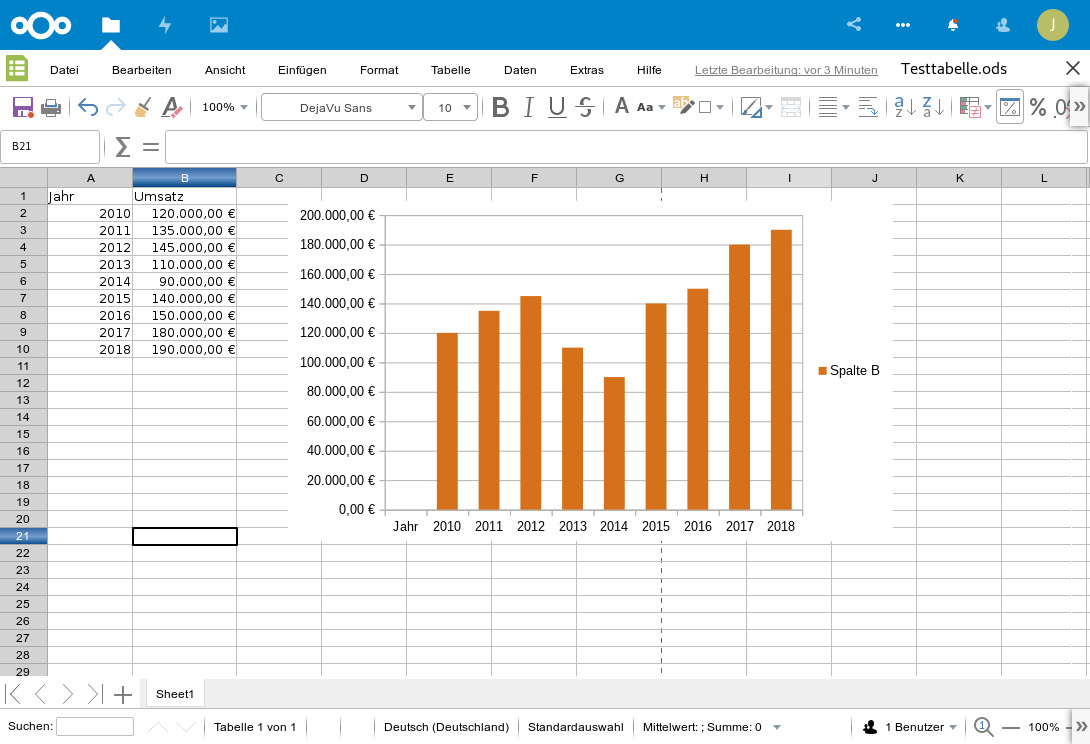Expand more toolbar items chevron
The image size is (1090, 744).
click(1079, 106)
